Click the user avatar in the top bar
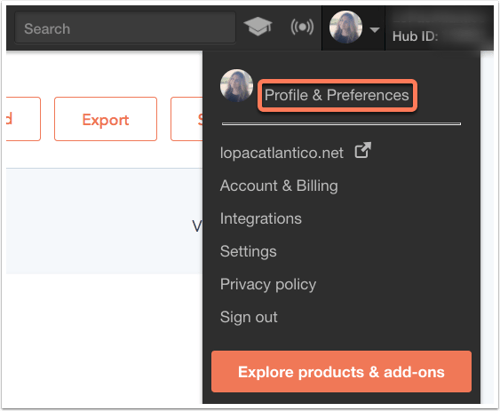The image size is (500, 411). pos(346,28)
